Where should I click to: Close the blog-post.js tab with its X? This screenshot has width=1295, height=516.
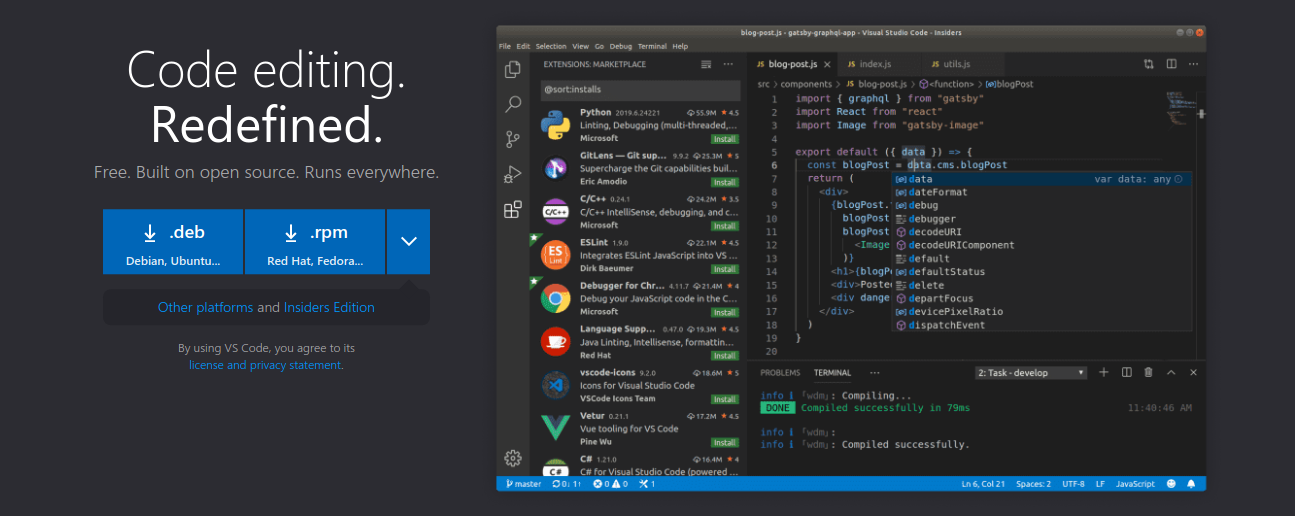pos(828,63)
